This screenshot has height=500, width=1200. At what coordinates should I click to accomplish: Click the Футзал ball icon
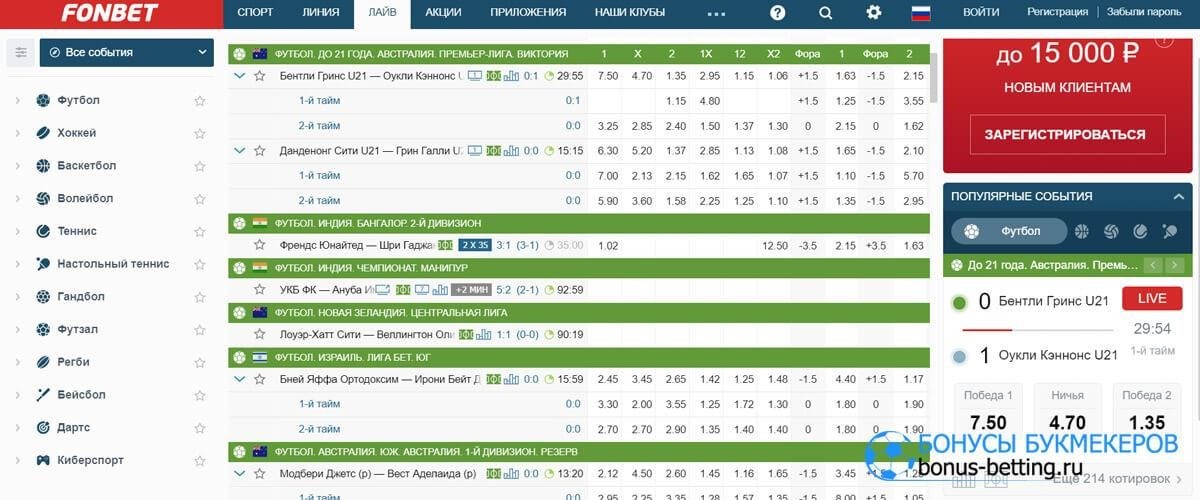coord(43,329)
